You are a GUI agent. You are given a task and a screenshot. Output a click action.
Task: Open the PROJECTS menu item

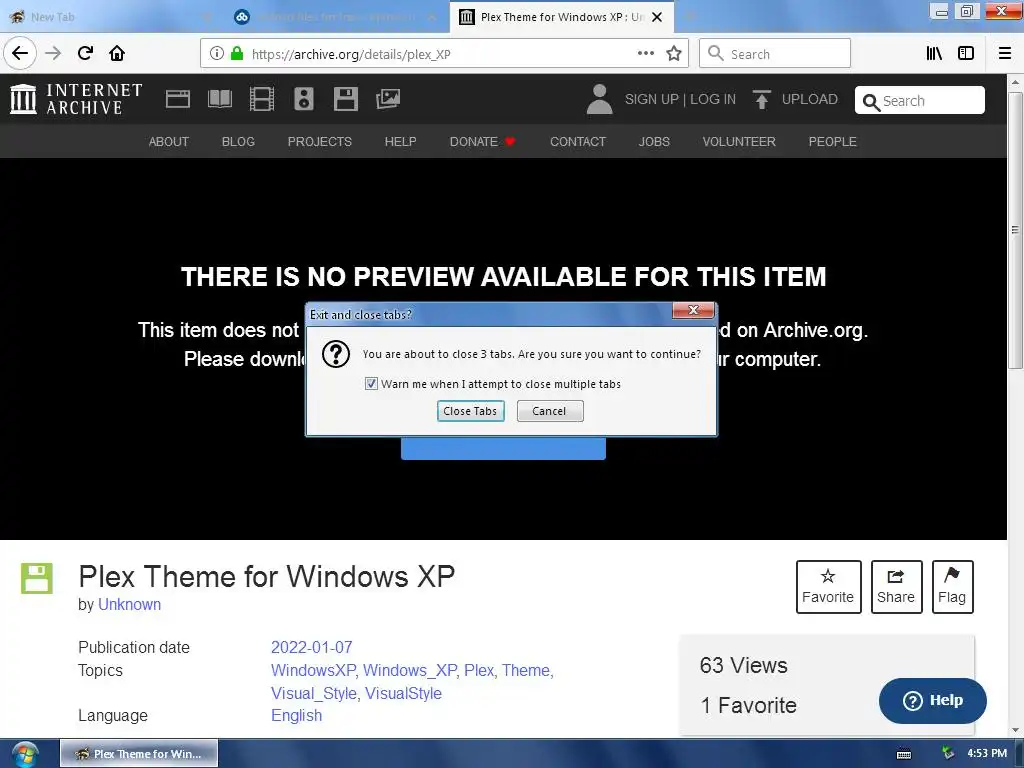point(319,142)
